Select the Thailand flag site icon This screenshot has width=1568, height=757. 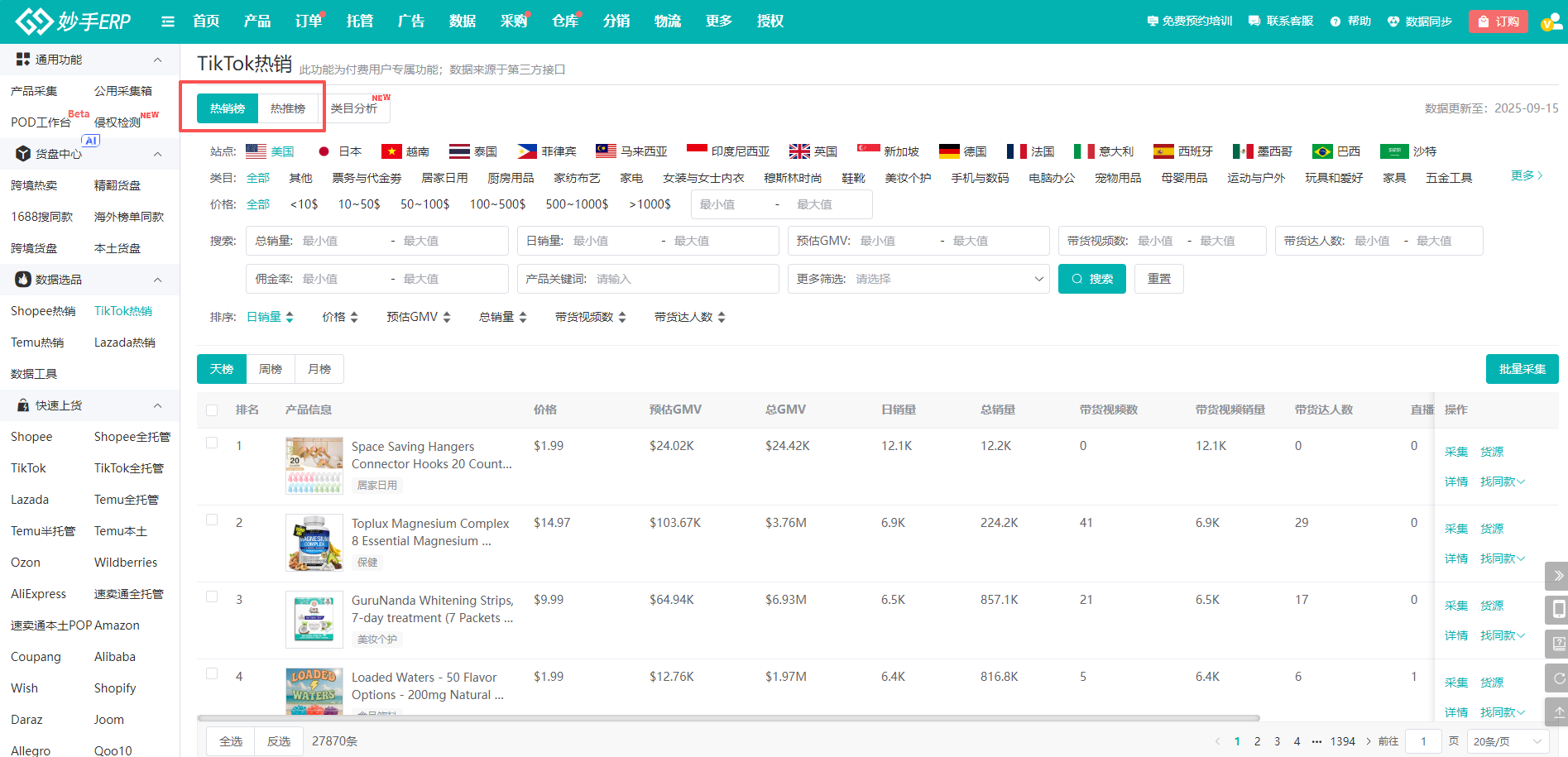coord(459,151)
